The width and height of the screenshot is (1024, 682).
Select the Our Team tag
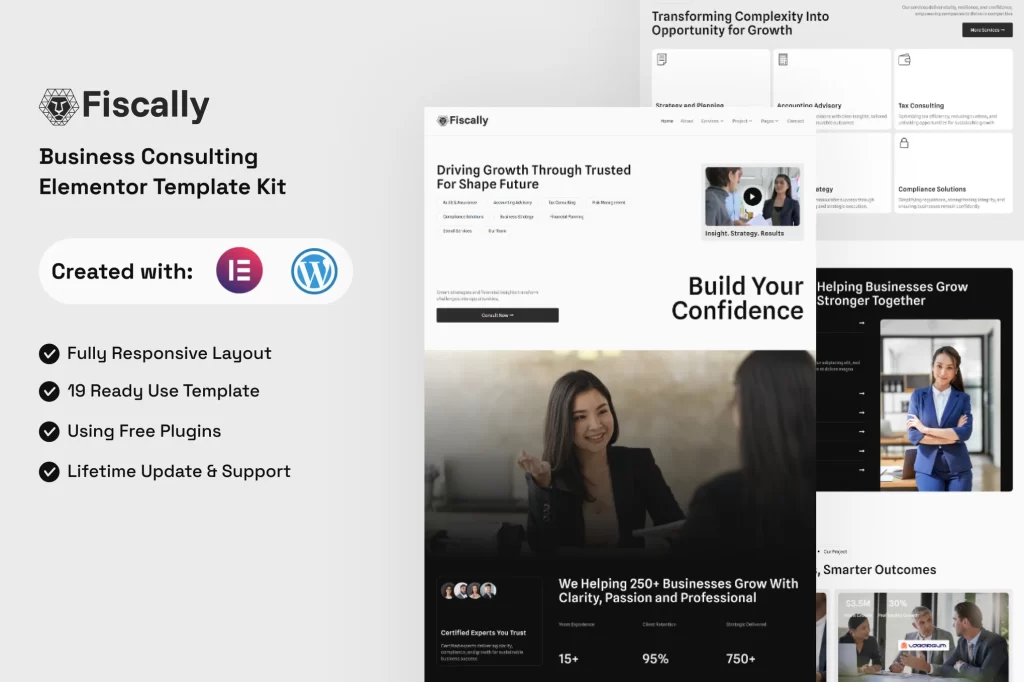497,231
